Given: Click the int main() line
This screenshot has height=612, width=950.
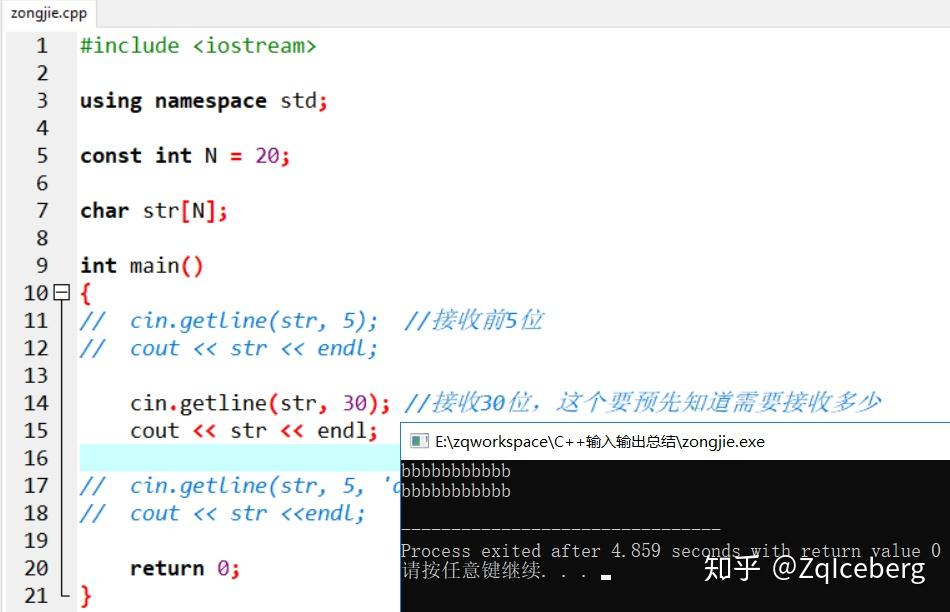Looking at the screenshot, I should 142,265.
